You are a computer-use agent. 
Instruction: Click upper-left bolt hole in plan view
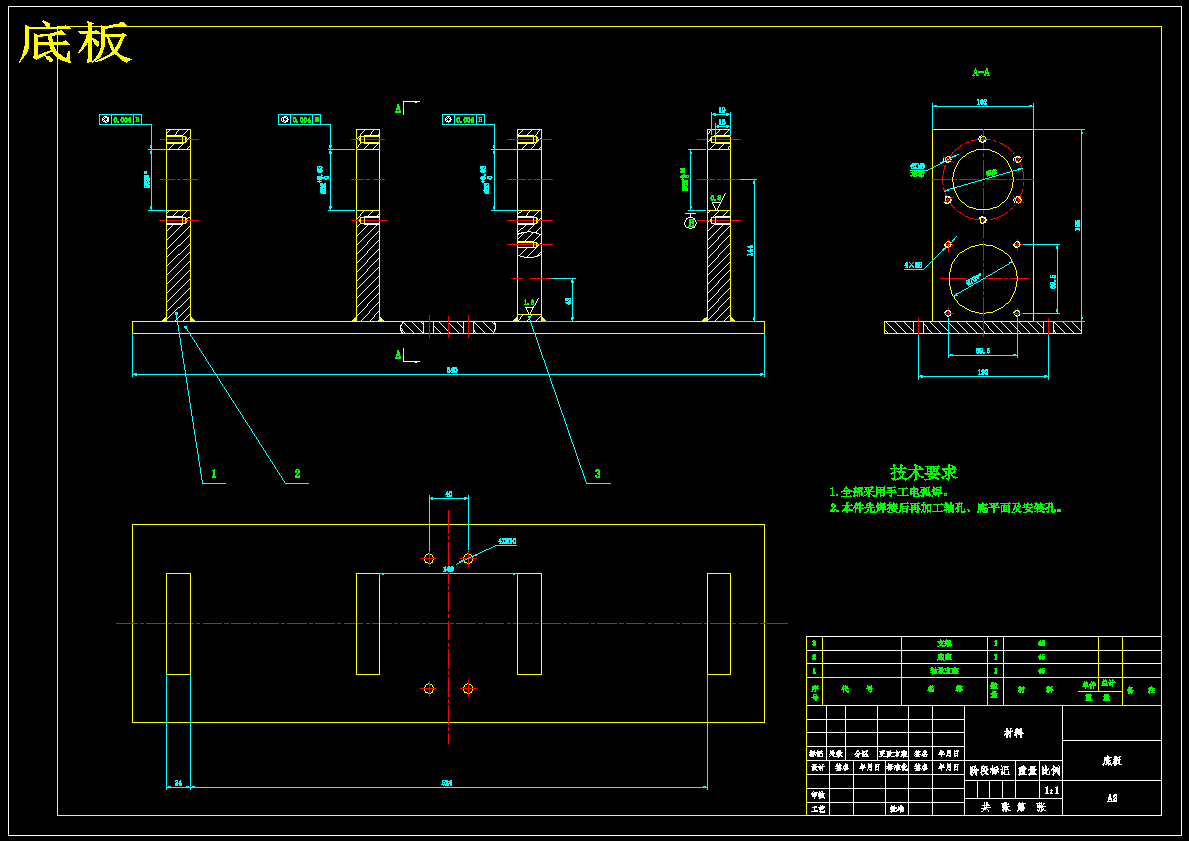pyautogui.click(x=428, y=559)
